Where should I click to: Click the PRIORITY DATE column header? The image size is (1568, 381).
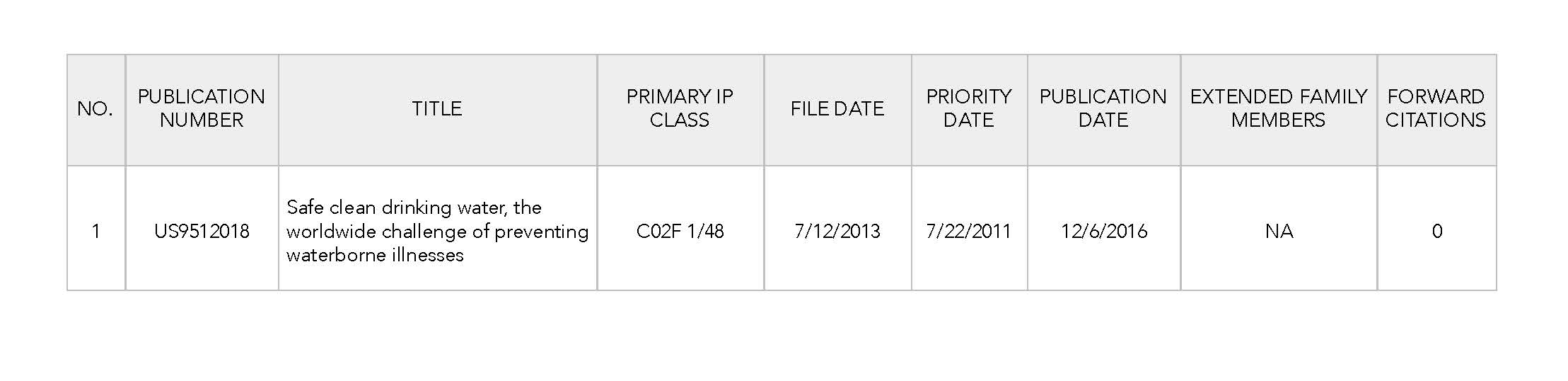point(969,108)
